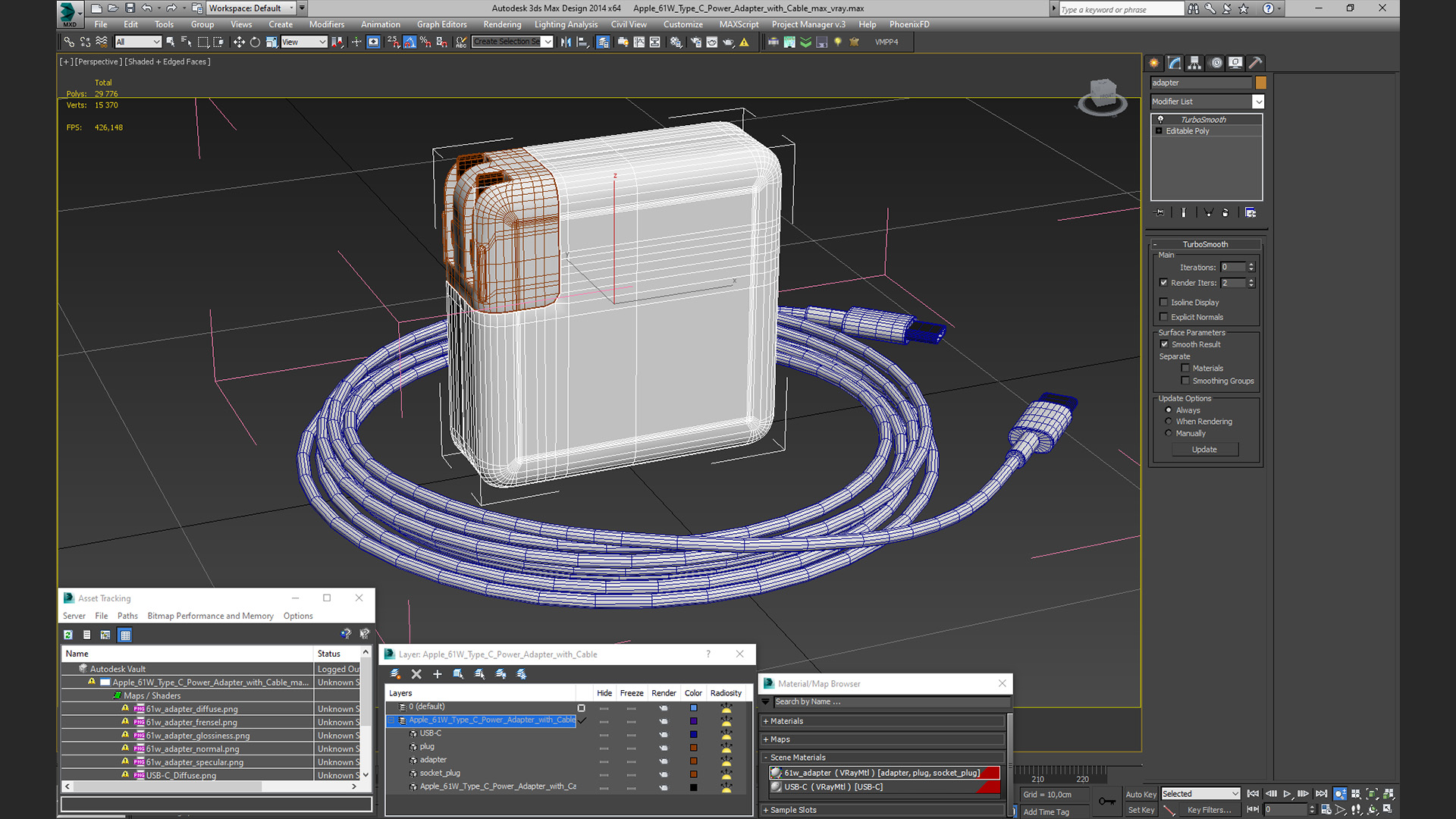Open the Graph Editors menu
Screen dimensions: 1456x819
click(x=441, y=24)
